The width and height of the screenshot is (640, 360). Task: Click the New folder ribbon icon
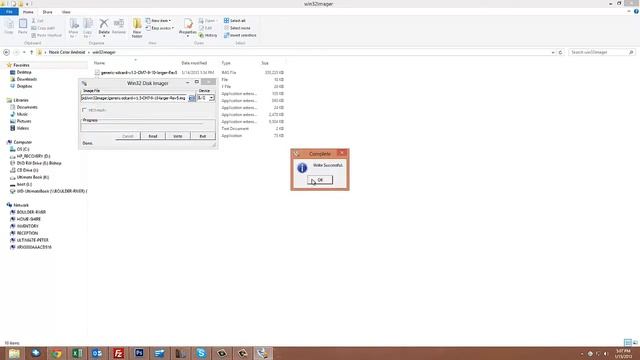tap(137, 28)
